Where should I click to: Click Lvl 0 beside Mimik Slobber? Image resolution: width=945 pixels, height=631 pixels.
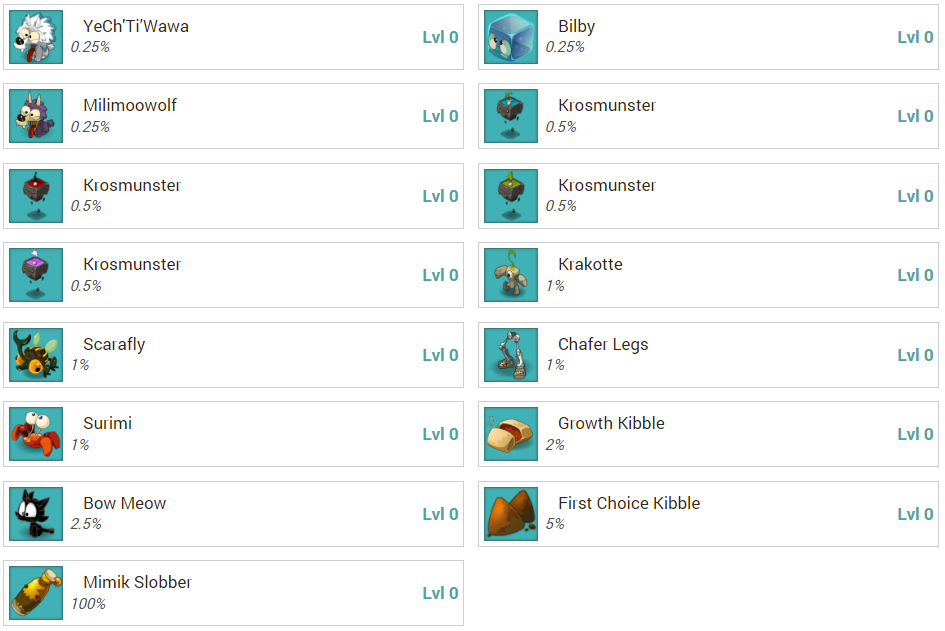pyautogui.click(x=440, y=593)
